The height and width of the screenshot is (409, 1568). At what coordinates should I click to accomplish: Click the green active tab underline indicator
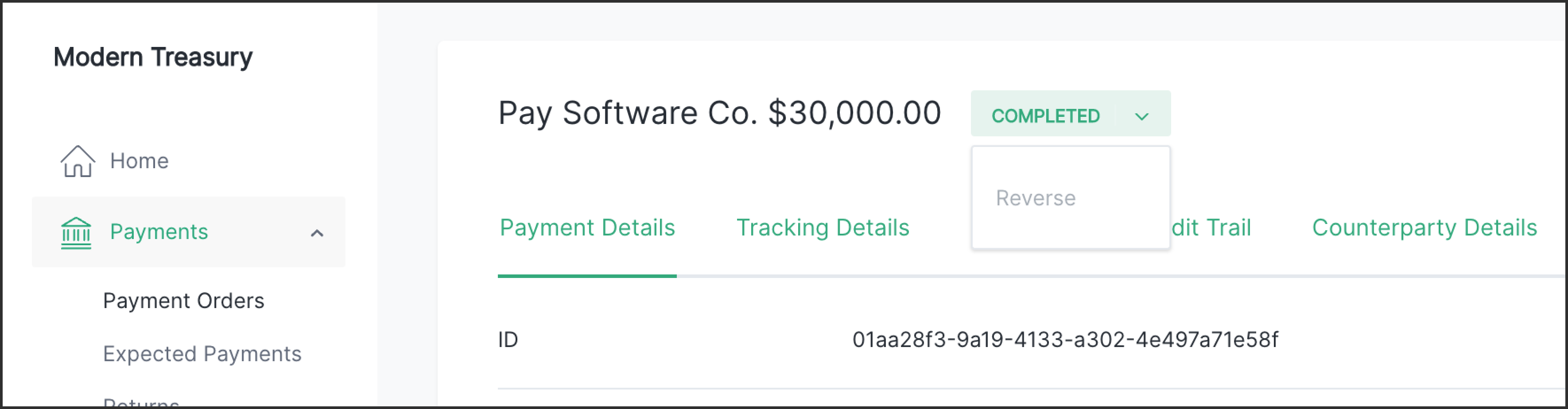(x=587, y=278)
